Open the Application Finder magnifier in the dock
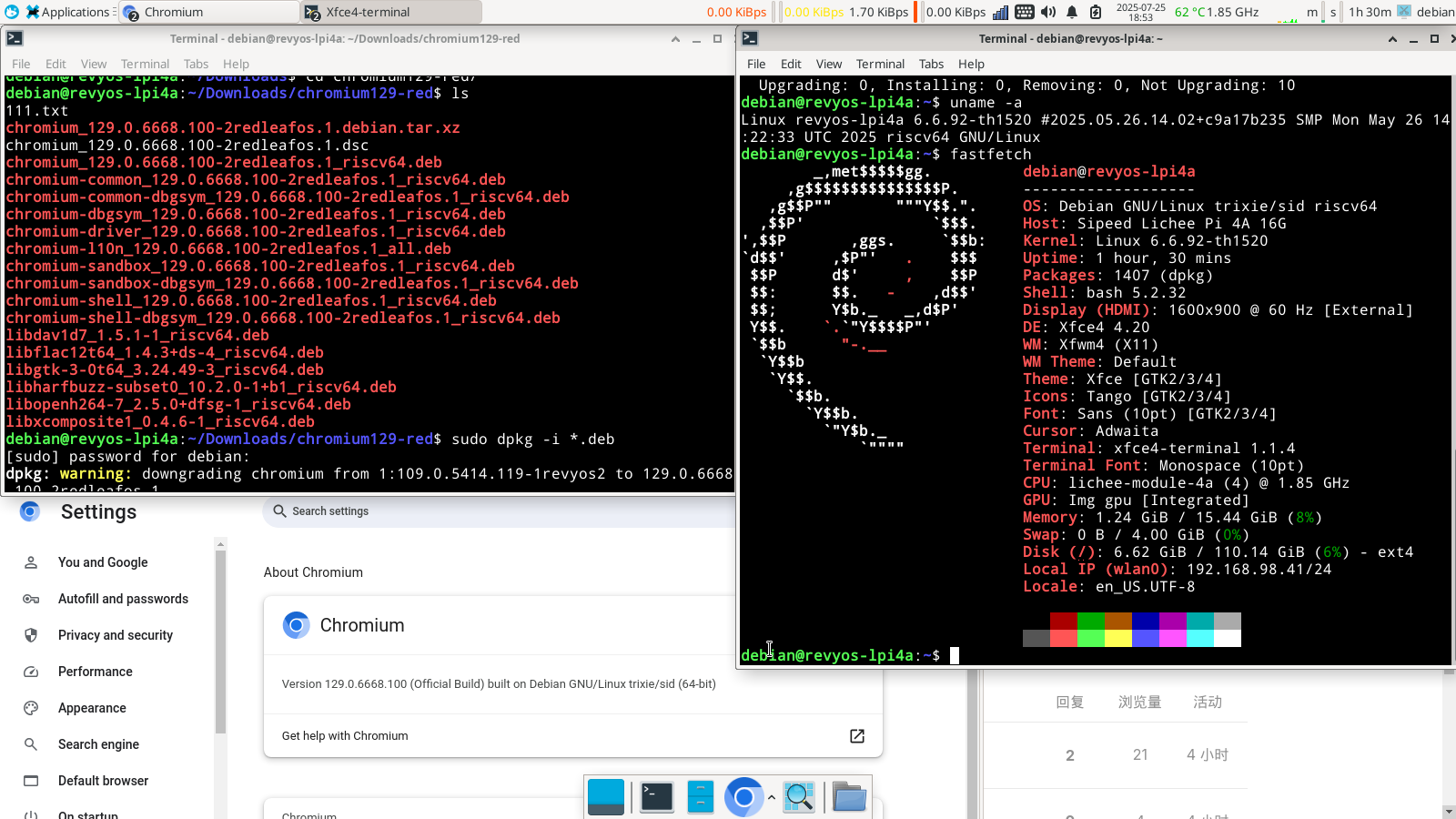This screenshot has height=819, width=1456. point(799,797)
